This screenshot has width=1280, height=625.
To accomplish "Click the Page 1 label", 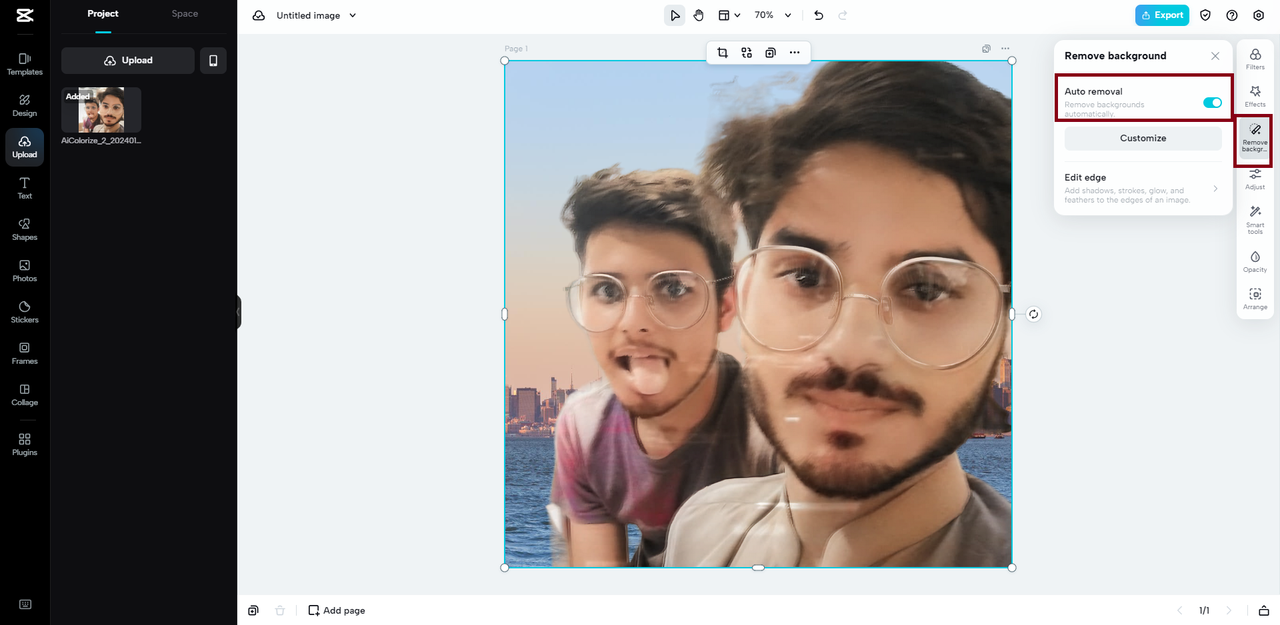I will (x=516, y=49).
